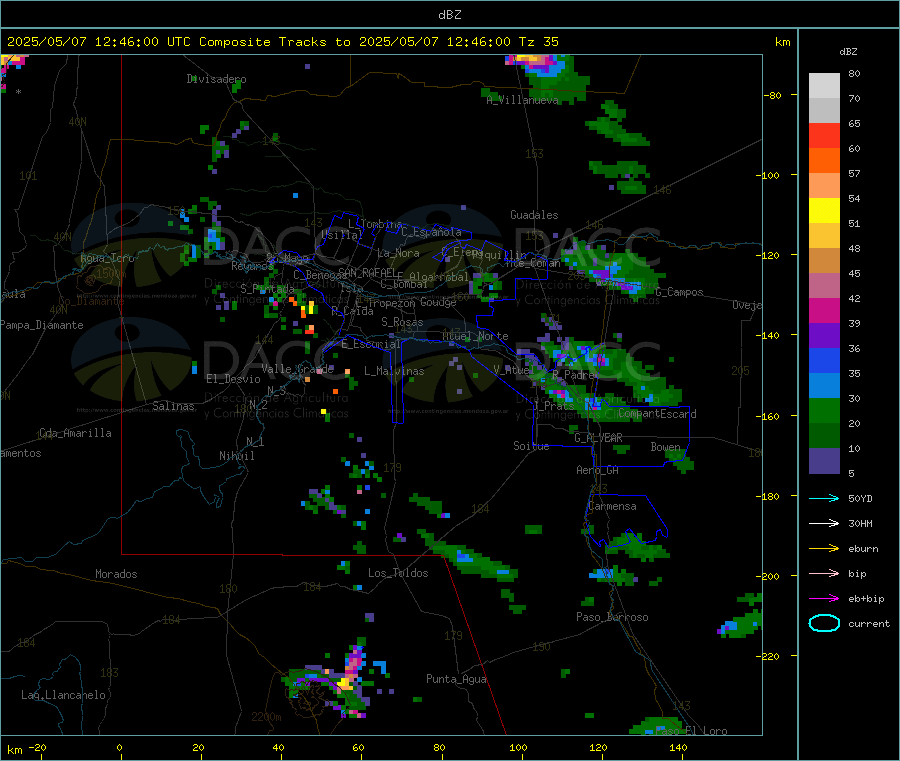
Task: Click the Morados label
Action: click(x=116, y=574)
